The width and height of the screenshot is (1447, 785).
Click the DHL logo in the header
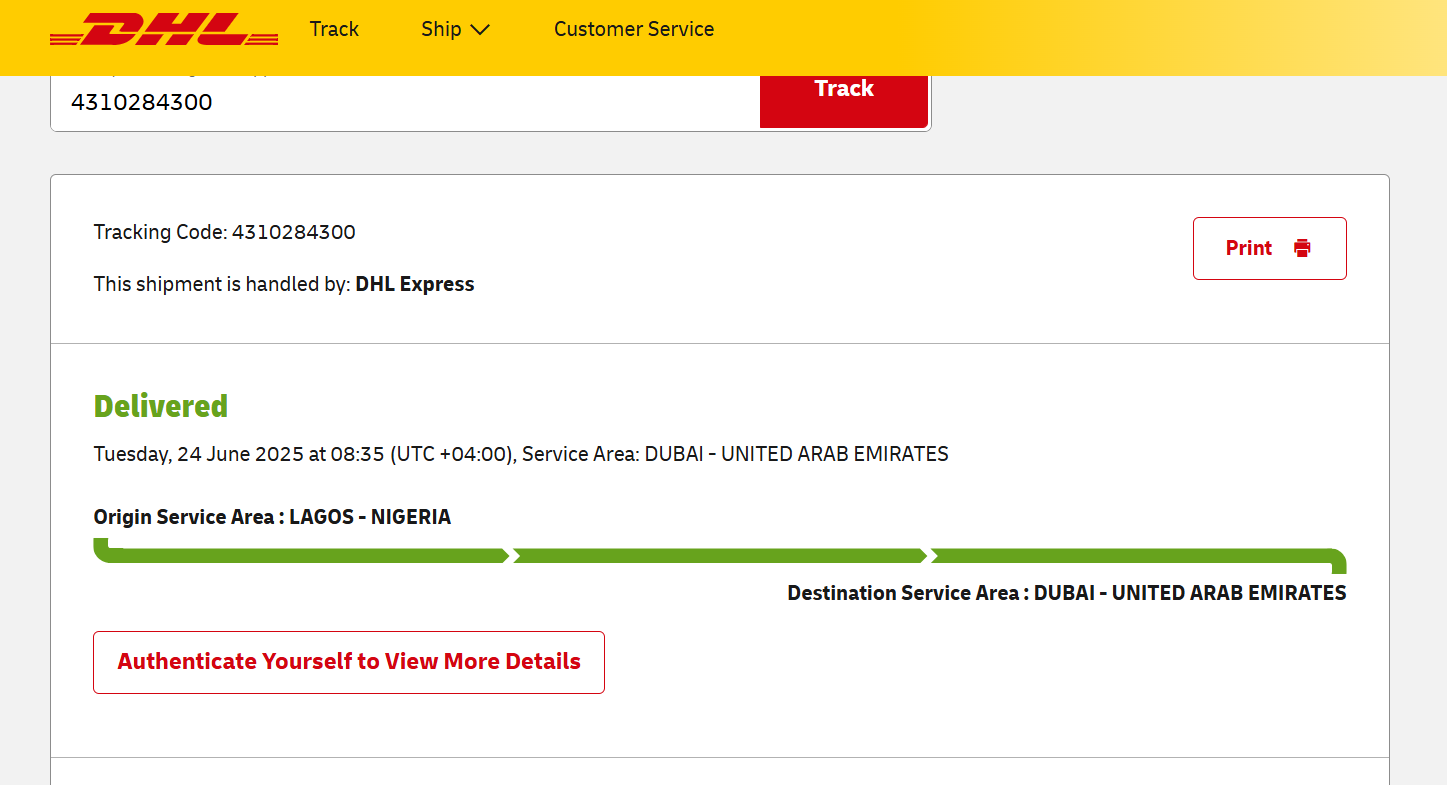tap(164, 30)
